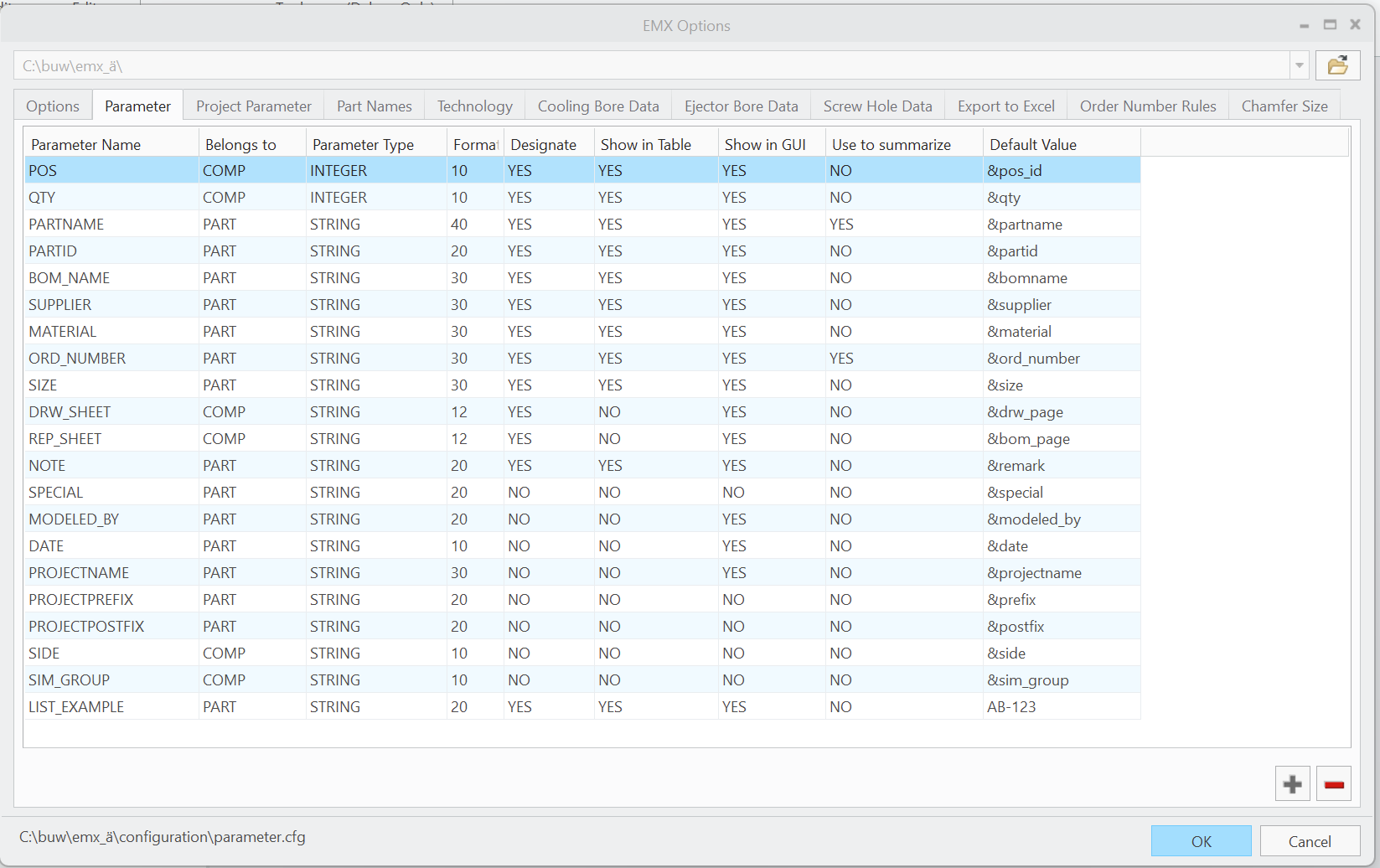The width and height of the screenshot is (1380, 868).
Task: Open the Technology tab
Action: click(x=474, y=106)
